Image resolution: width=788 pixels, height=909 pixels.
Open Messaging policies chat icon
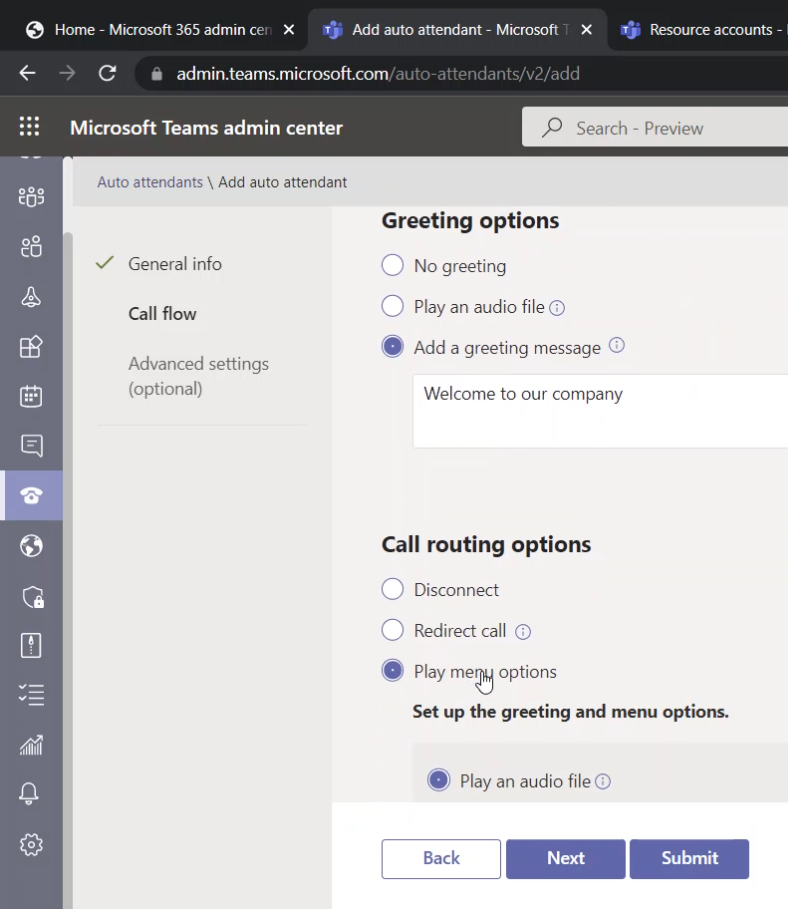point(31,446)
